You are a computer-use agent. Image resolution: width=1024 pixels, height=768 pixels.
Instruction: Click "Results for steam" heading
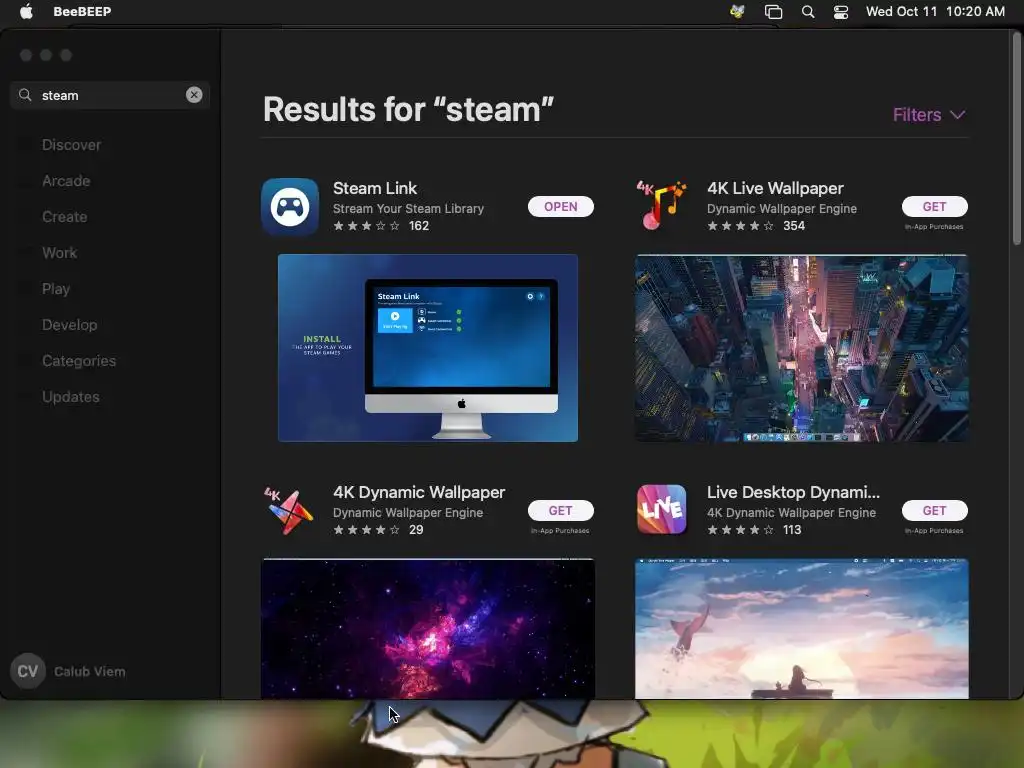coord(408,110)
